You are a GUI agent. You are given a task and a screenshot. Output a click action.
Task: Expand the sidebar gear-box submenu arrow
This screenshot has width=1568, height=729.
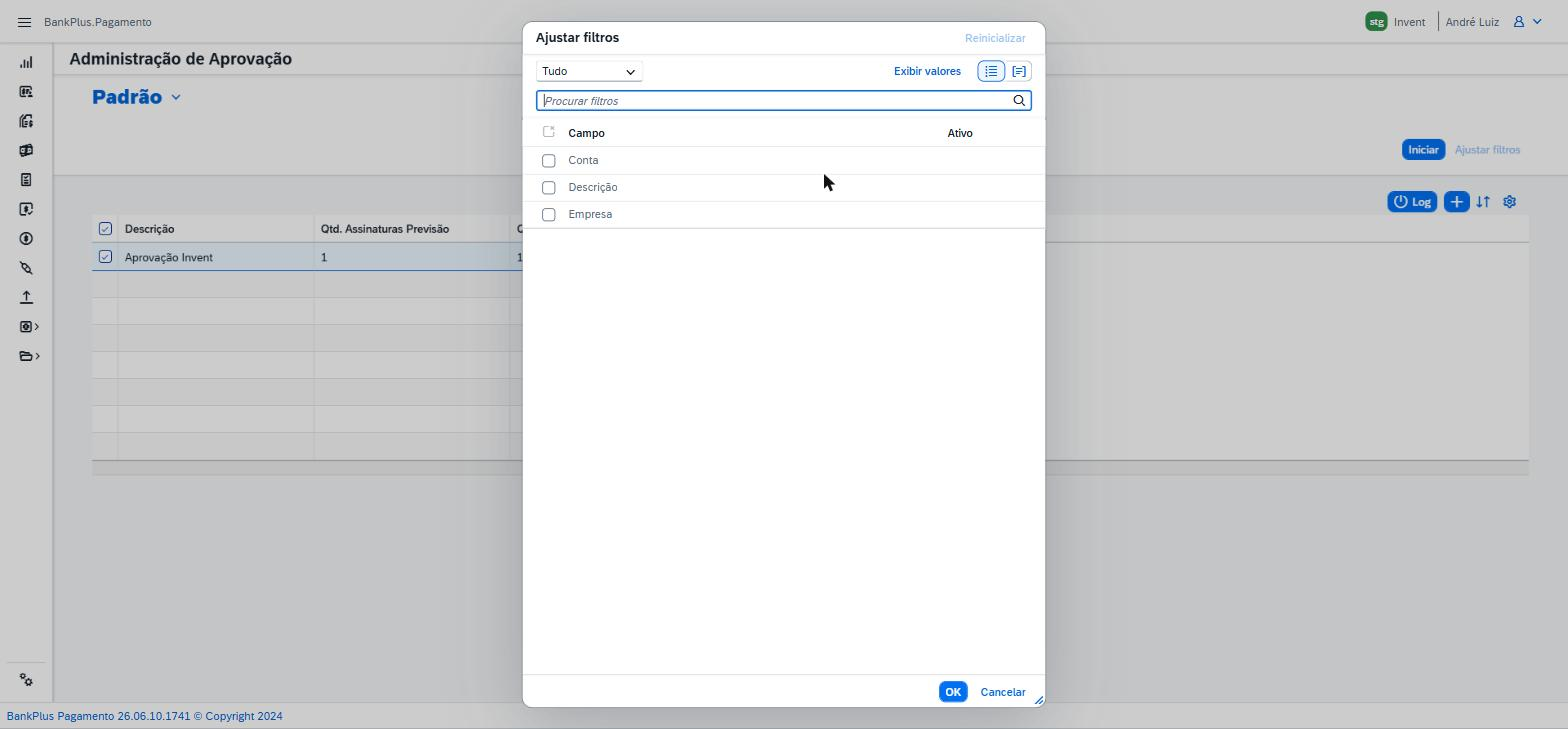(x=37, y=327)
